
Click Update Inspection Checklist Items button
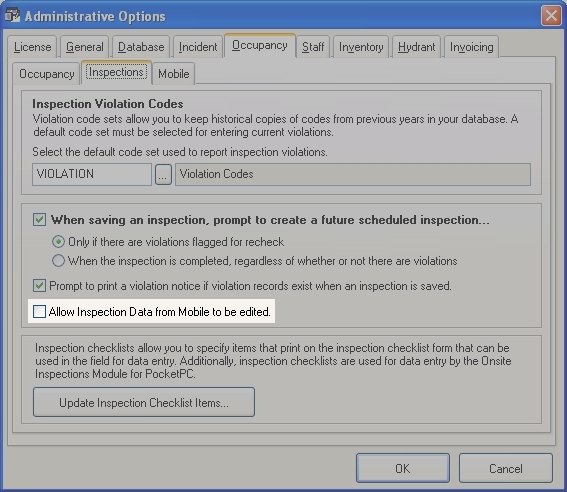[144, 402]
